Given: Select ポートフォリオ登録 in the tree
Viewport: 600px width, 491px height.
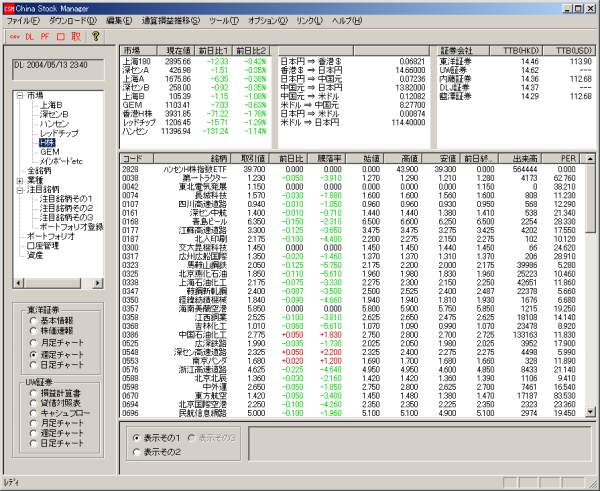Looking at the screenshot, I should (73, 226).
